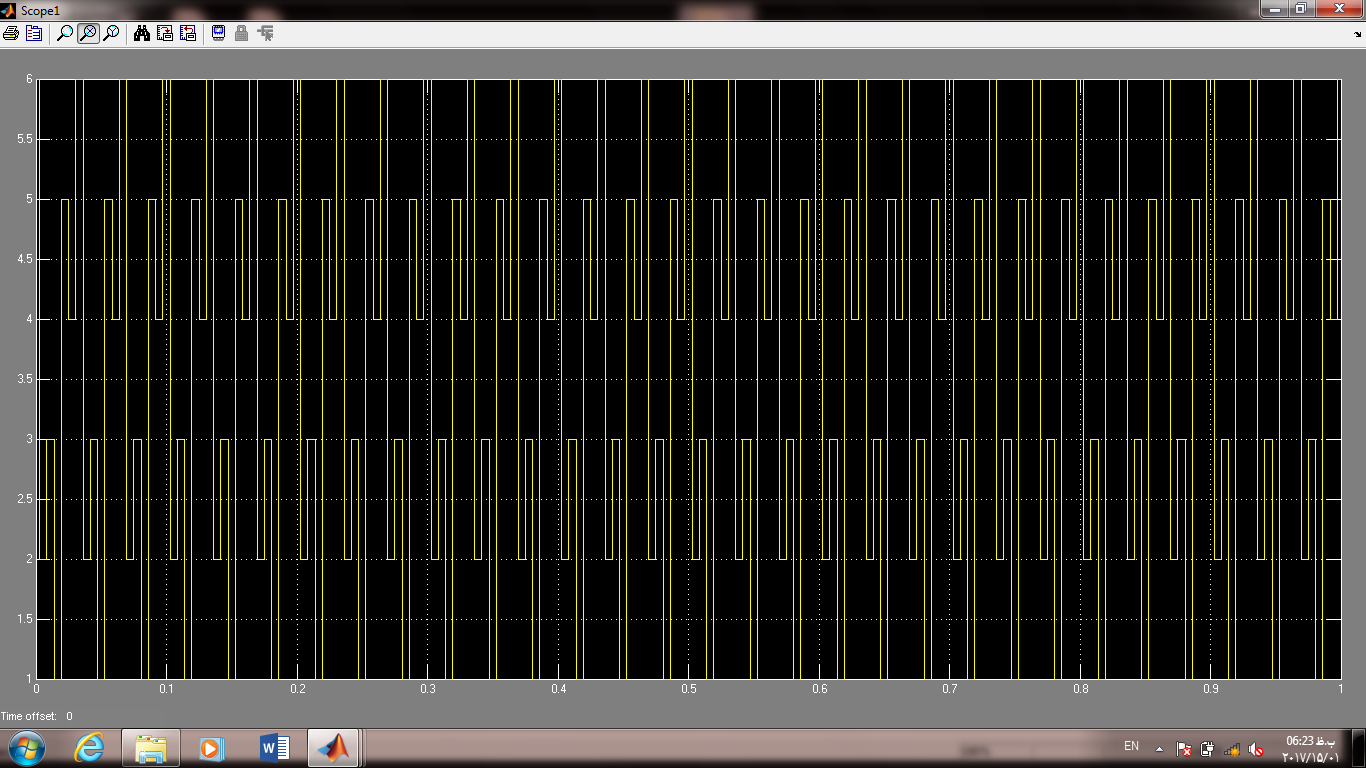Open Scope Parameters dialog
Image resolution: width=1366 pixels, height=768 pixels.
pyautogui.click(x=34, y=33)
